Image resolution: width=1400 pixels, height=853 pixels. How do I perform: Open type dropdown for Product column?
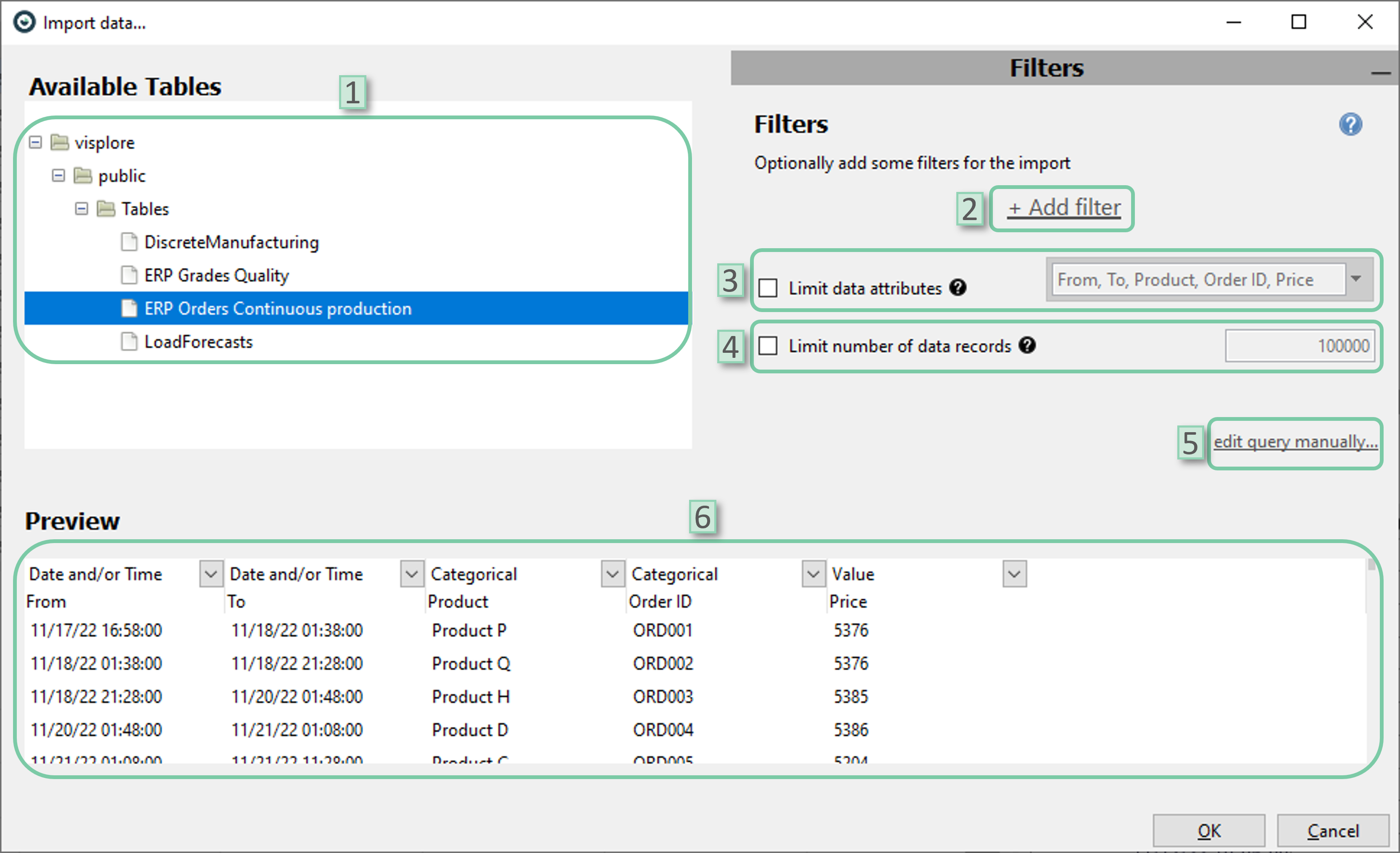tap(613, 574)
